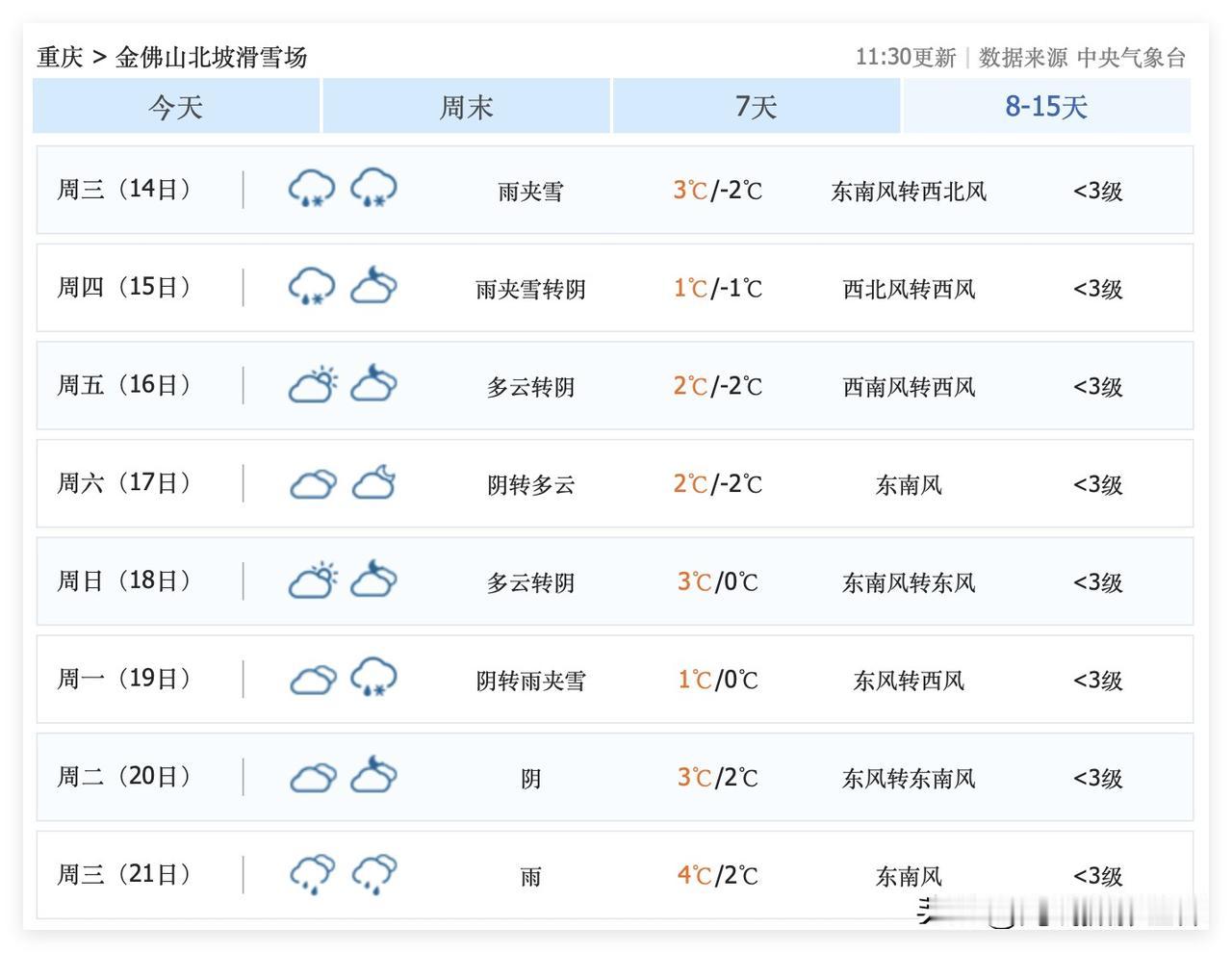Click the cloudy night icon for Thursday 15日

(x=373, y=287)
